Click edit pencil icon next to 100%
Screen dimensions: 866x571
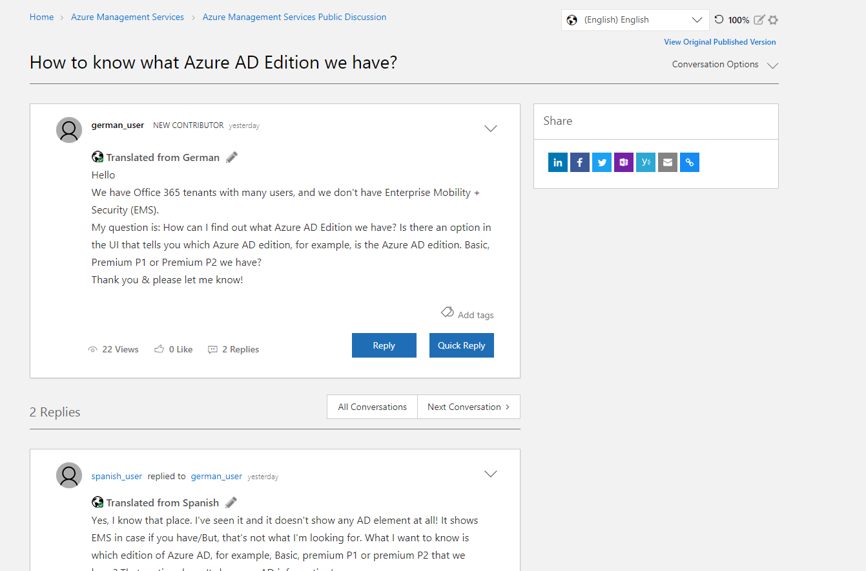pyautogui.click(x=759, y=20)
